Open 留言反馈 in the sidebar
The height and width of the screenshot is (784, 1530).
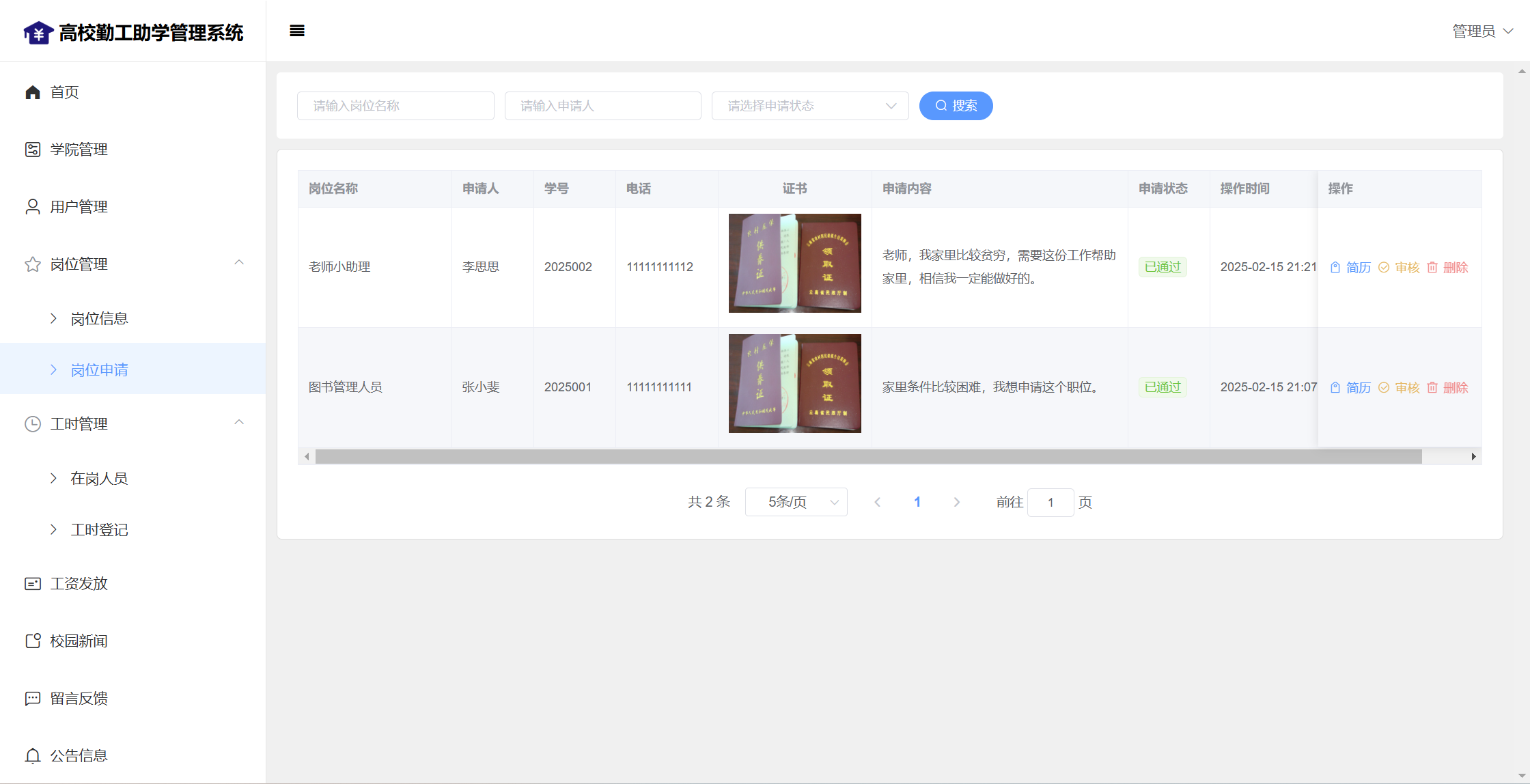[79, 699]
